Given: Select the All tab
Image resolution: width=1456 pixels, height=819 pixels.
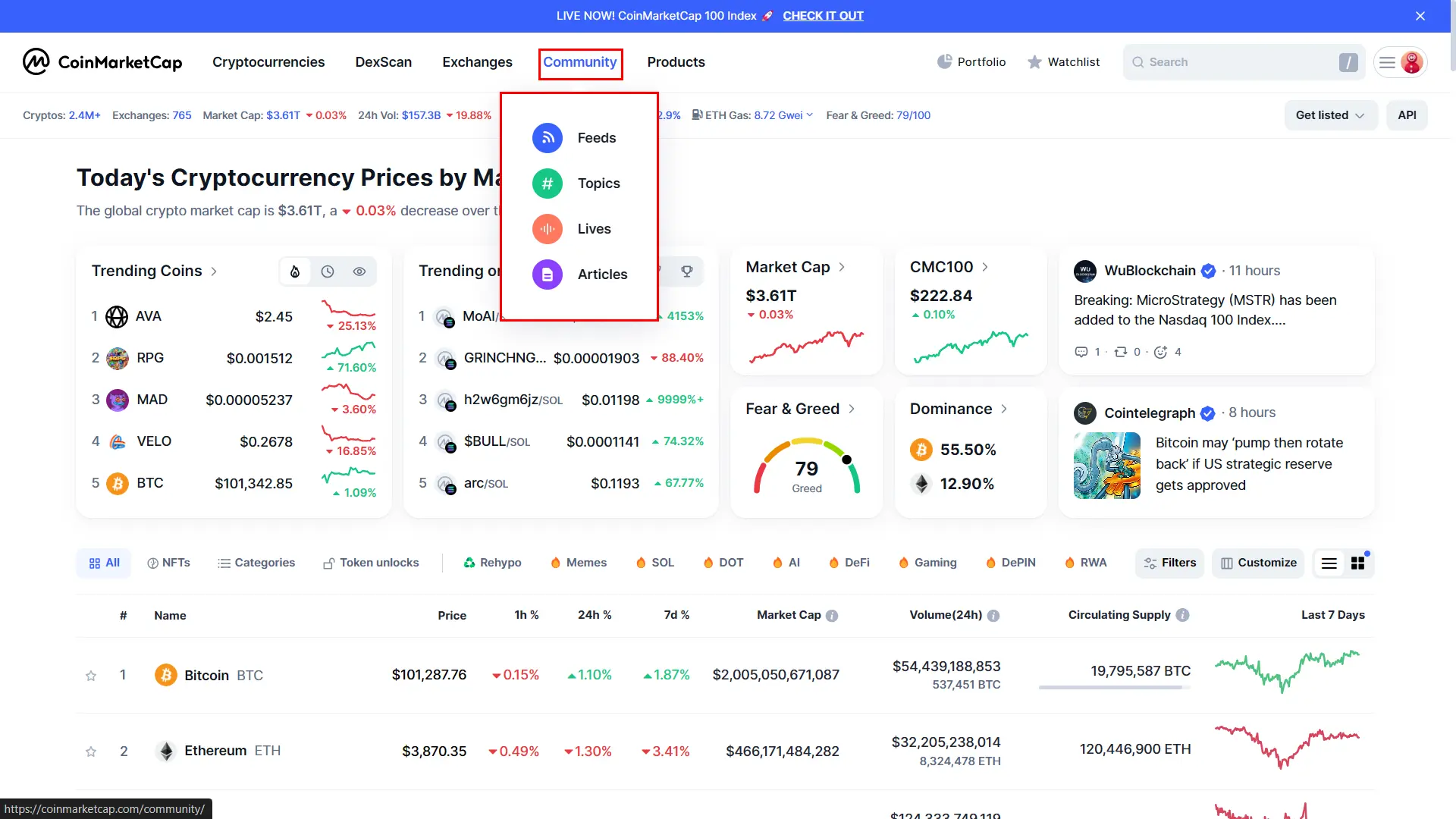Looking at the screenshot, I should click(104, 563).
